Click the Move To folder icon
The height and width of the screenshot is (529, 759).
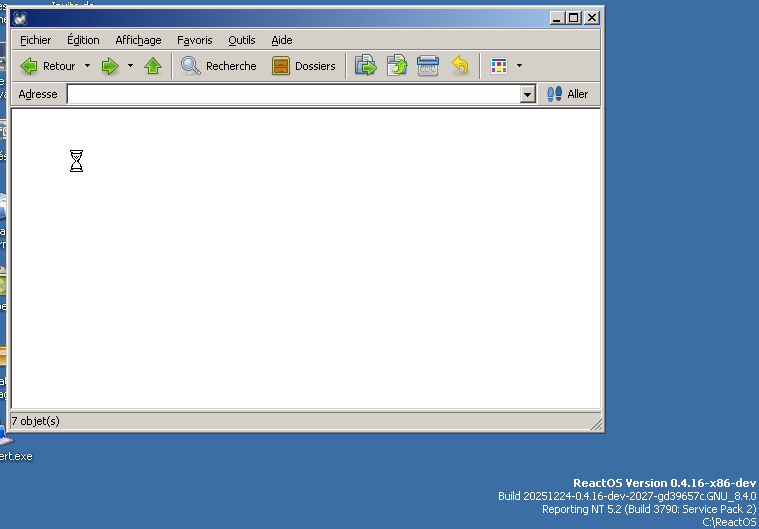(x=366, y=66)
